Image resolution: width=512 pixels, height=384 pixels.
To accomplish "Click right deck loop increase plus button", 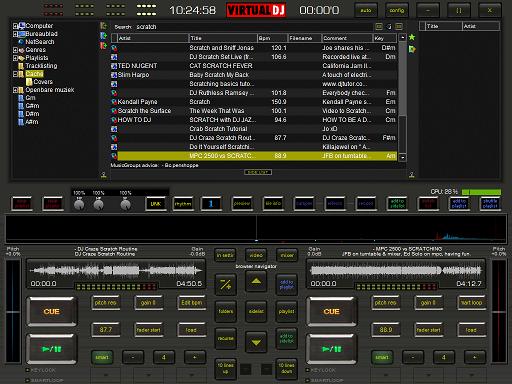I will click(474, 357).
